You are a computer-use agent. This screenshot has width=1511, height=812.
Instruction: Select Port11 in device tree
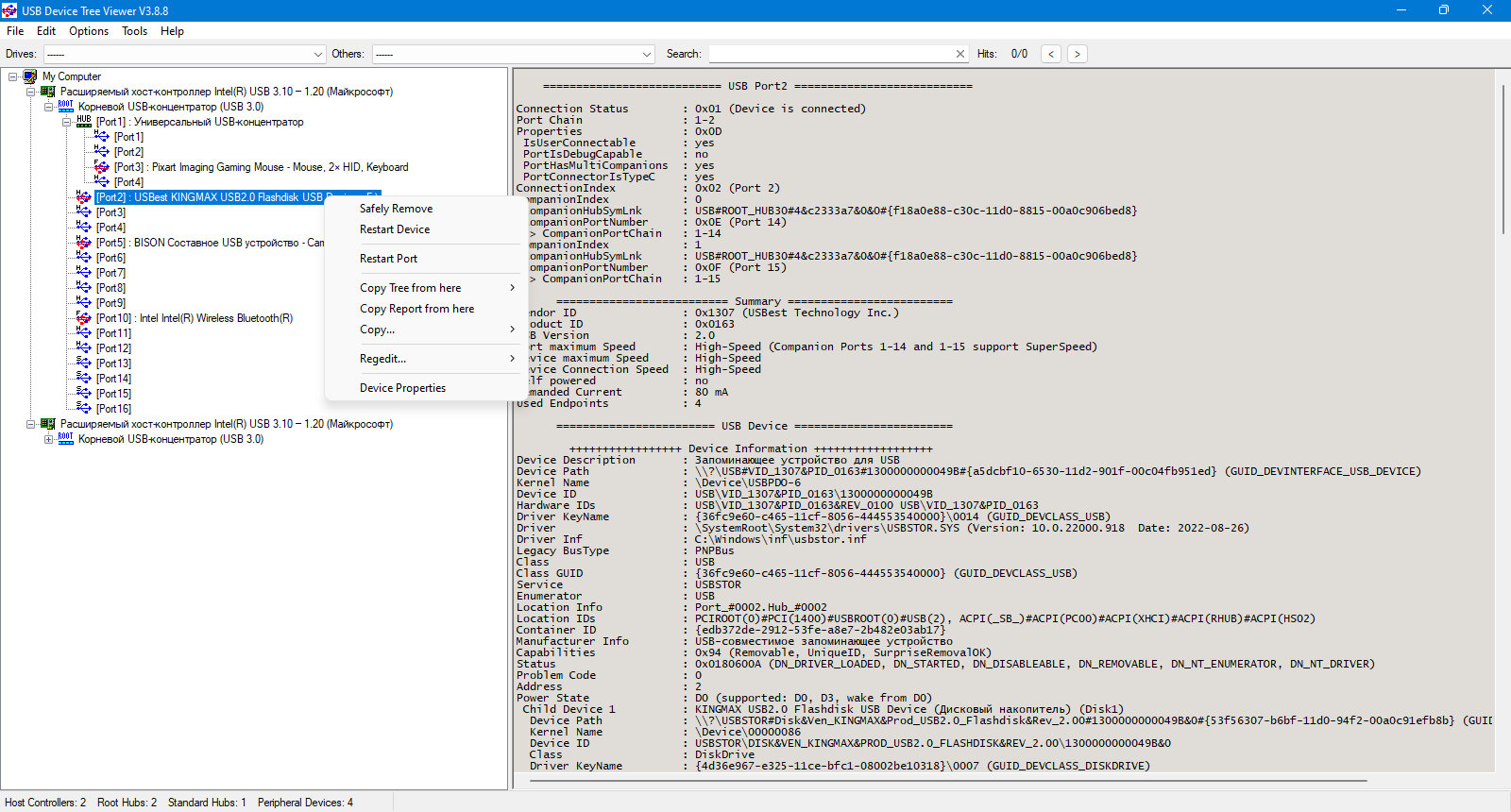pyautogui.click(x=113, y=333)
